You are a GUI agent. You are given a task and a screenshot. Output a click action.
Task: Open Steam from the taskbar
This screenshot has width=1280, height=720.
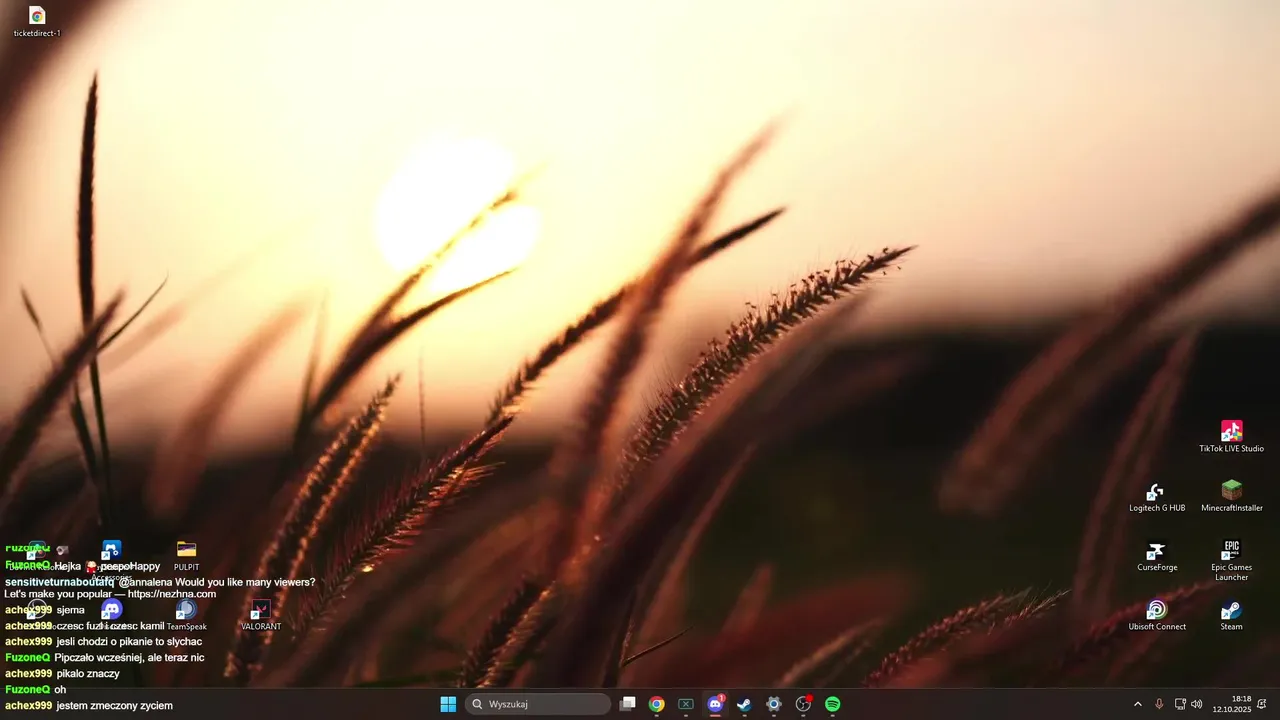point(744,704)
